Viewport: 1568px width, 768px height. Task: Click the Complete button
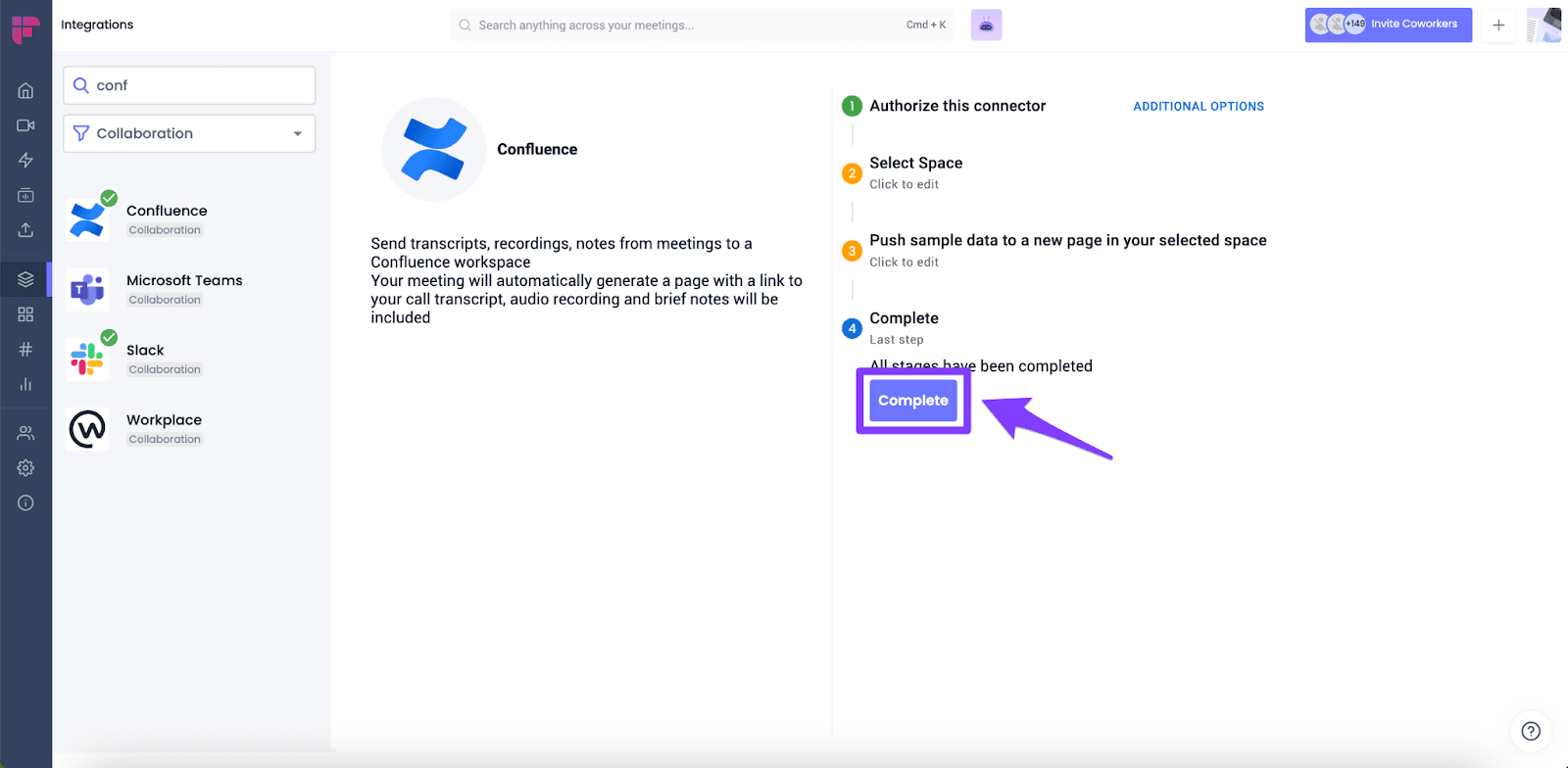(x=913, y=401)
